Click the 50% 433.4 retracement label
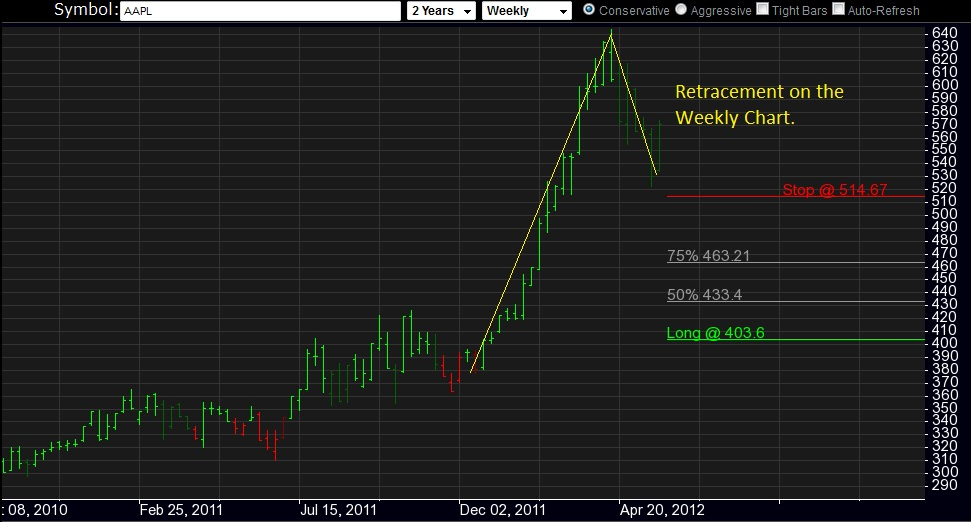 point(704,294)
